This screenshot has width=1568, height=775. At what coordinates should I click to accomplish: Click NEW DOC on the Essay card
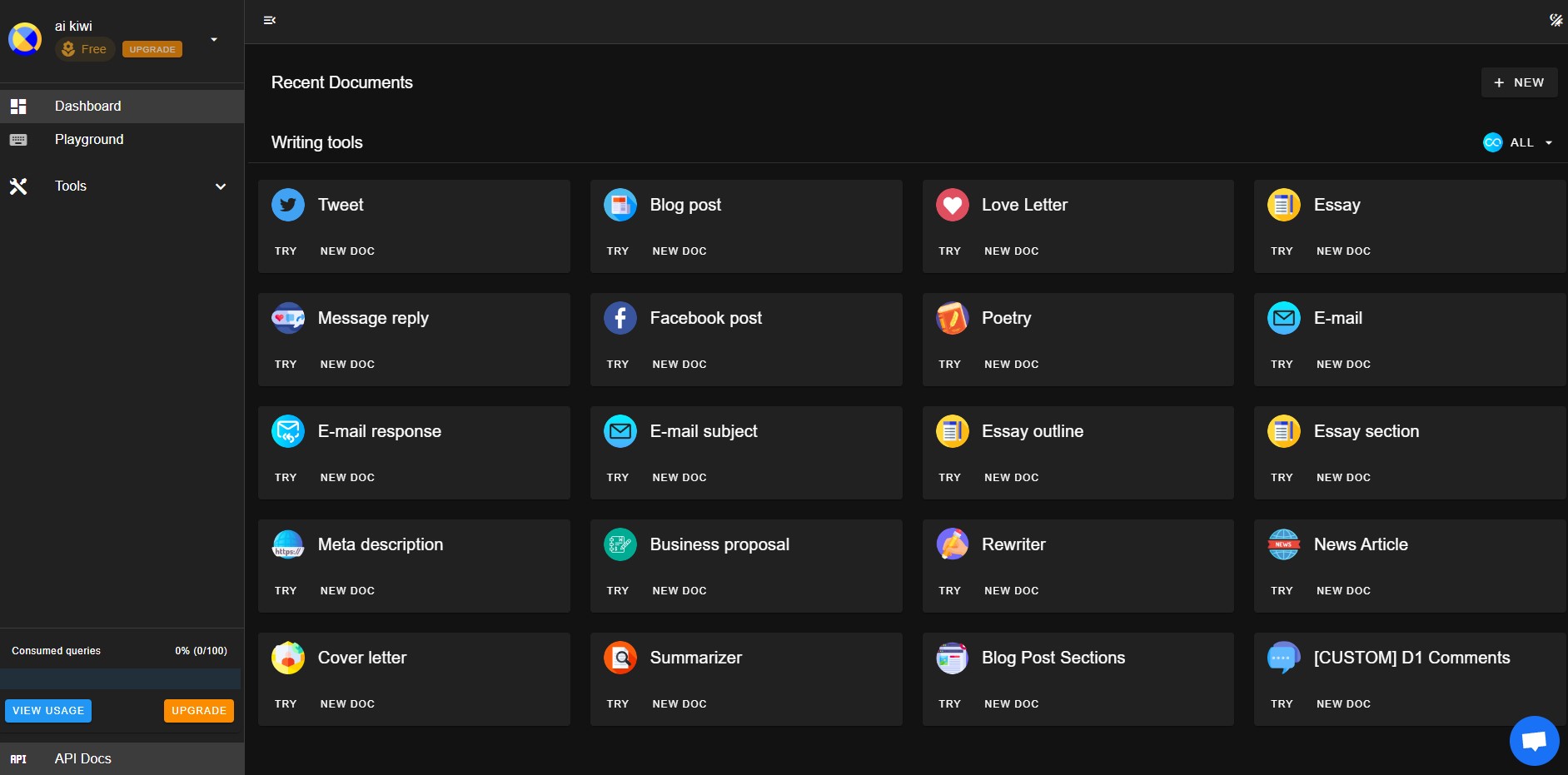[x=1343, y=251]
